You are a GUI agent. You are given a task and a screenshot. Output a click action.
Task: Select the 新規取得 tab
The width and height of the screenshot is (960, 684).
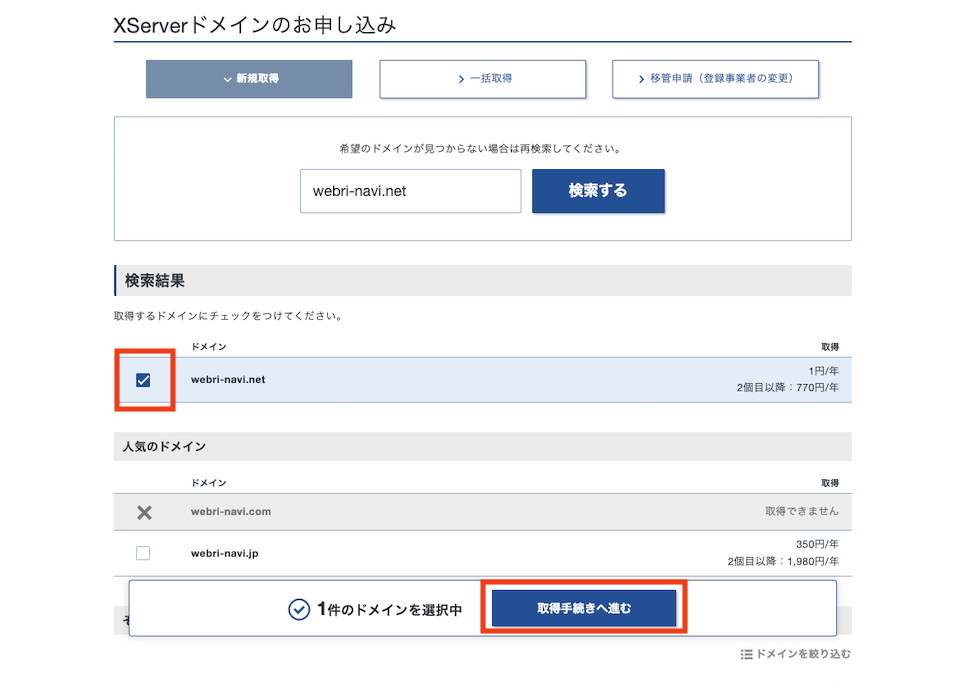[249, 79]
